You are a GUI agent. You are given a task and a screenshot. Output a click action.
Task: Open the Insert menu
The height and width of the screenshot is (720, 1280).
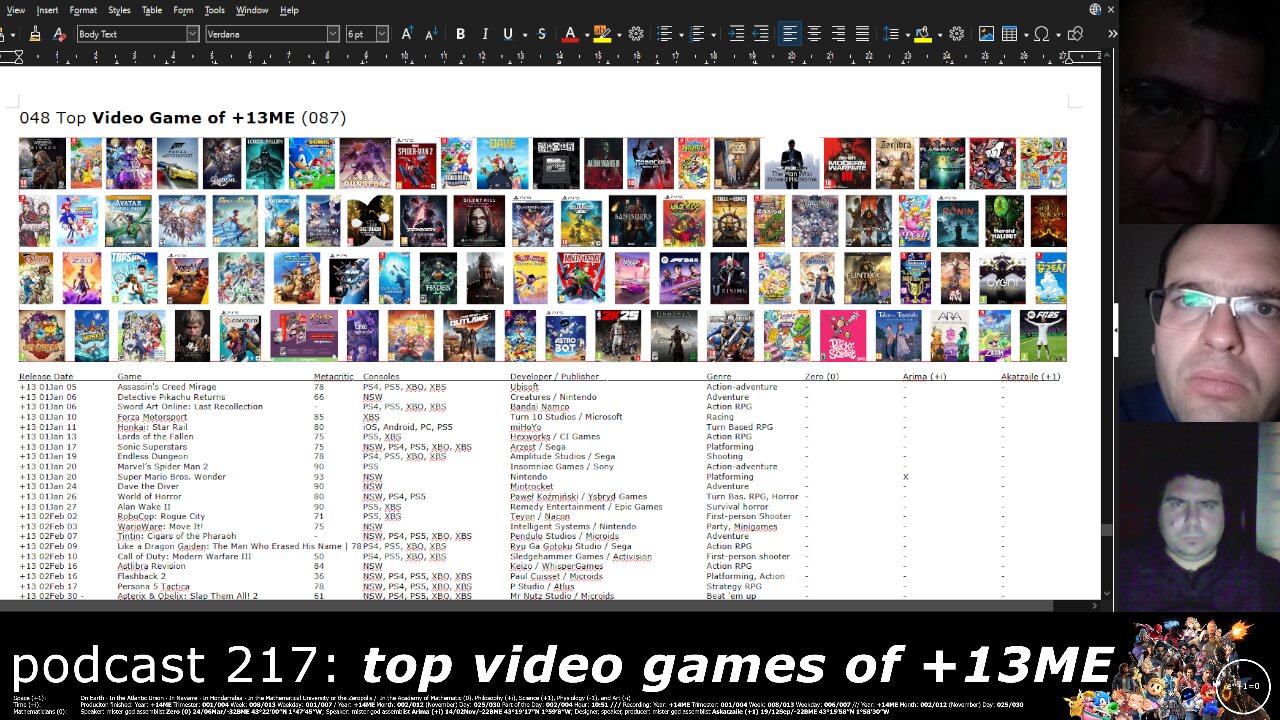pyautogui.click(x=47, y=10)
